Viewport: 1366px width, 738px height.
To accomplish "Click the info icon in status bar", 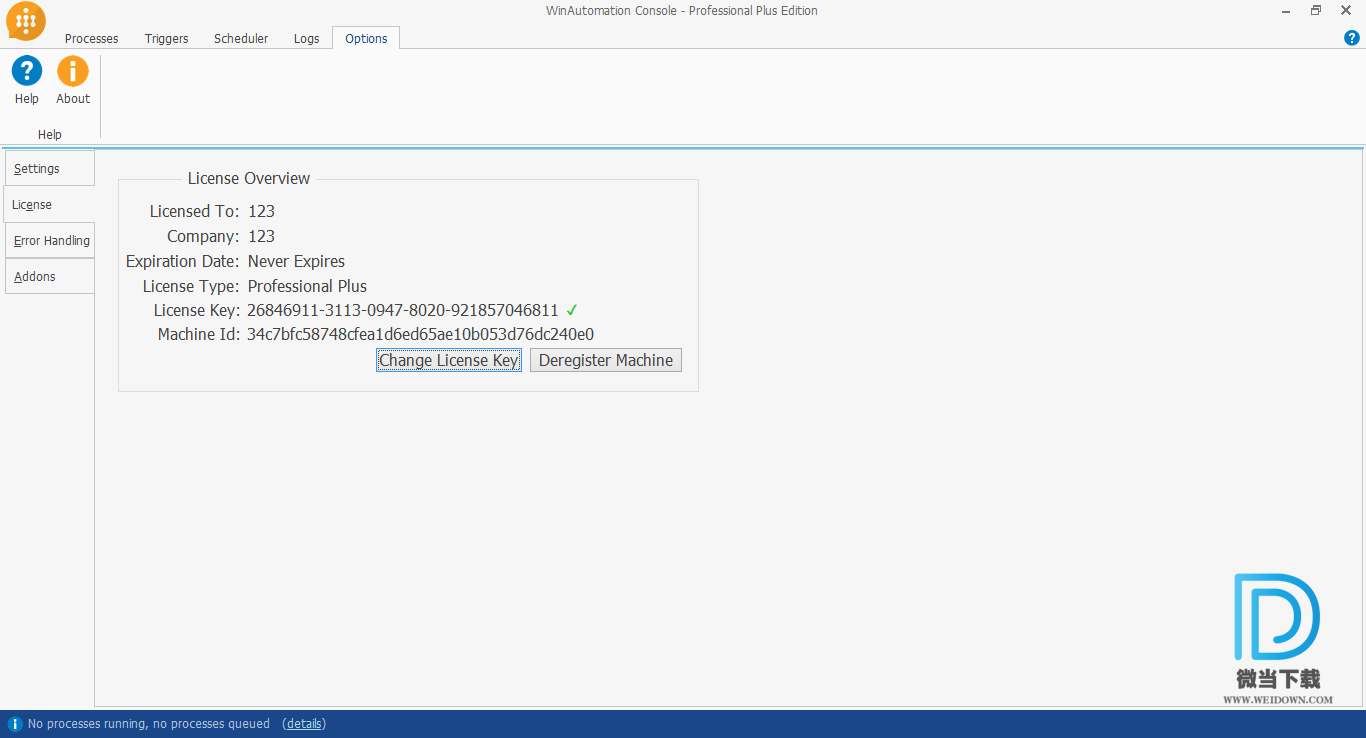I will pyautogui.click(x=15, y=724).
